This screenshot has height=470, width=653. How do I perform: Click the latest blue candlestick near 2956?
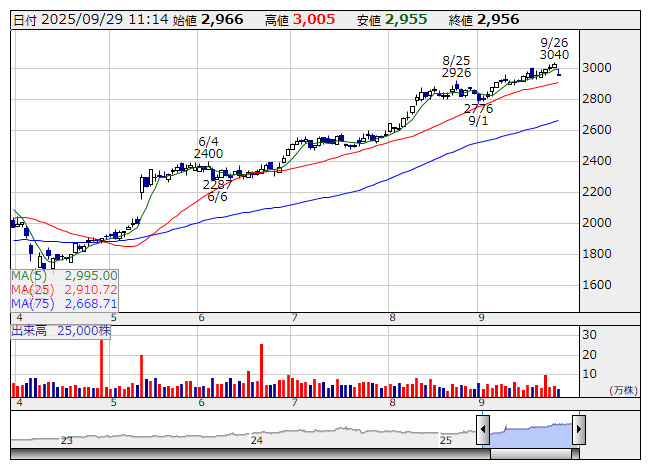coord(559,73)
